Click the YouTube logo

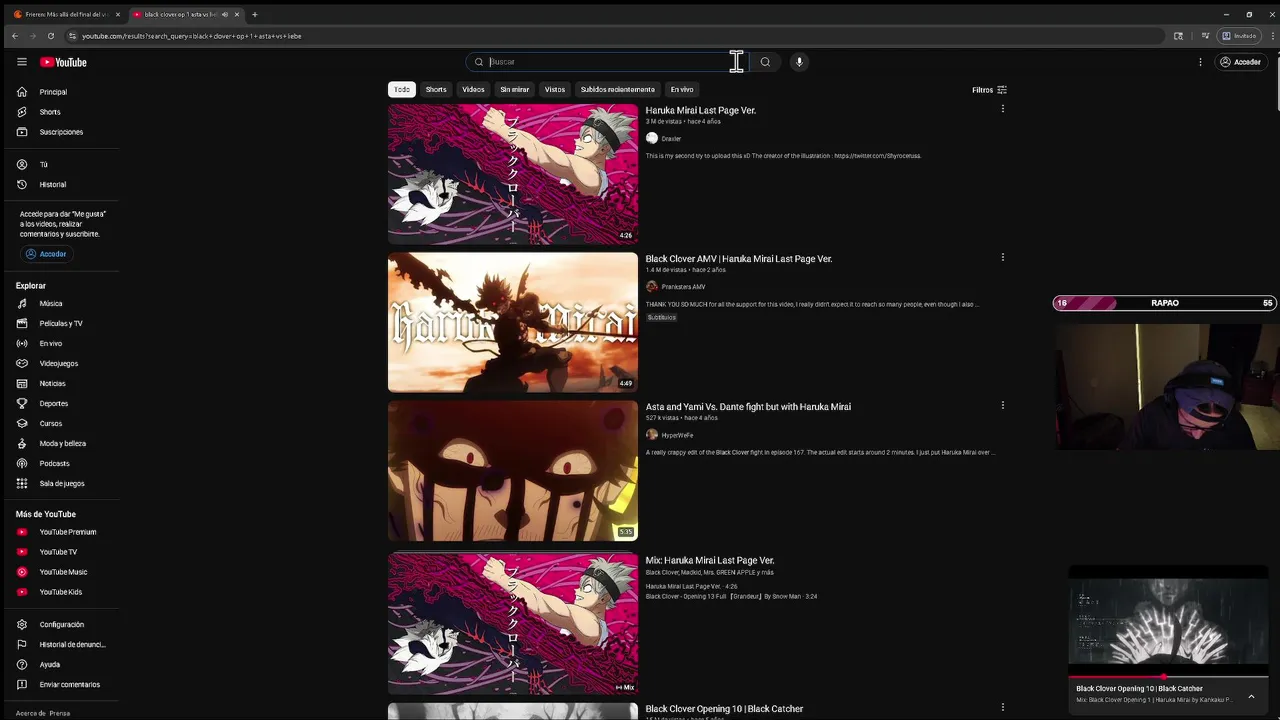63,62
